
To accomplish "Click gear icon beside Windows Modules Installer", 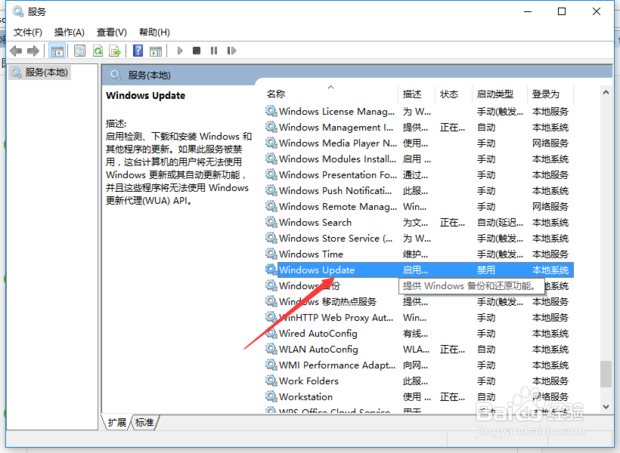I will click(271, 159).
